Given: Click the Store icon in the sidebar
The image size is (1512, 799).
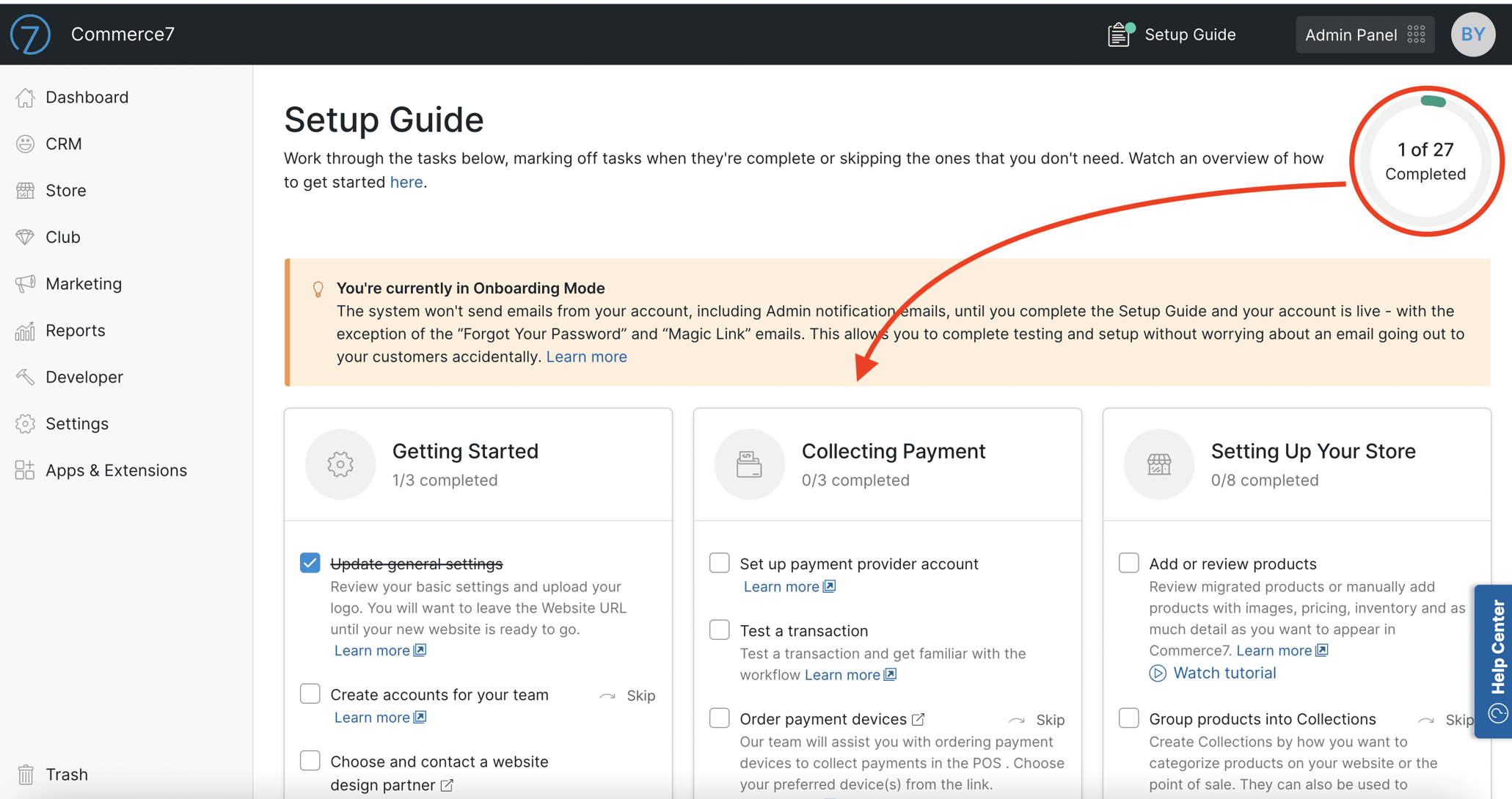Looking at the screenshot, I should tap(25, 190).
